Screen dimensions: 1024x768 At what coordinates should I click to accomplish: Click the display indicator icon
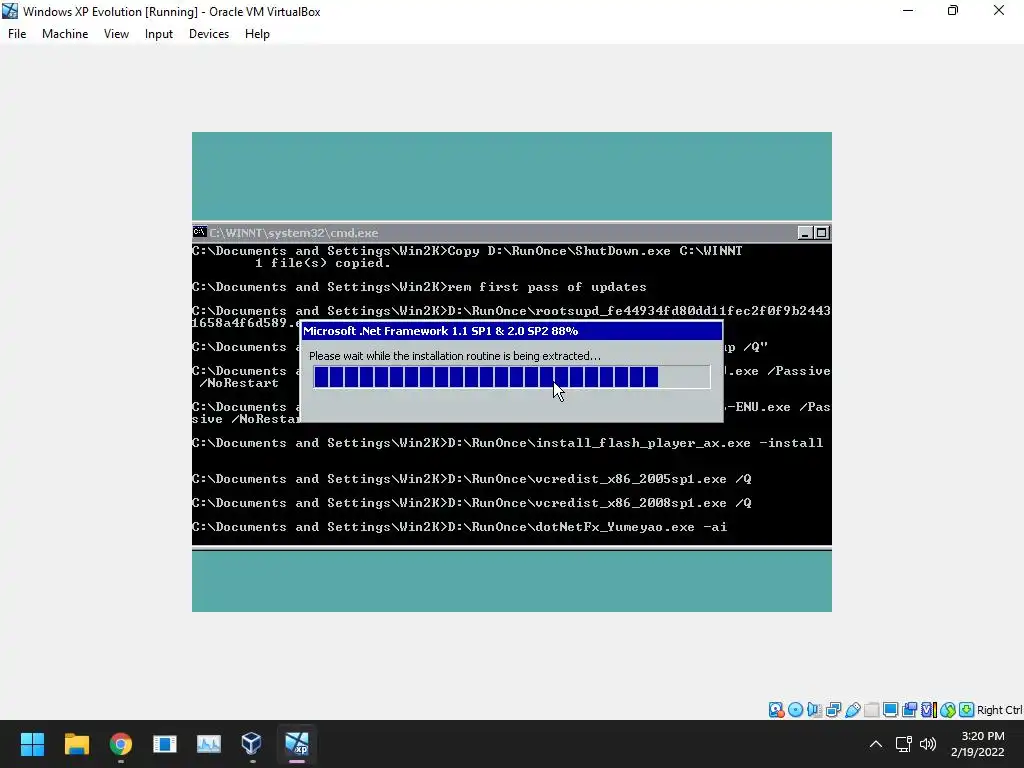[x=890, y=710]
